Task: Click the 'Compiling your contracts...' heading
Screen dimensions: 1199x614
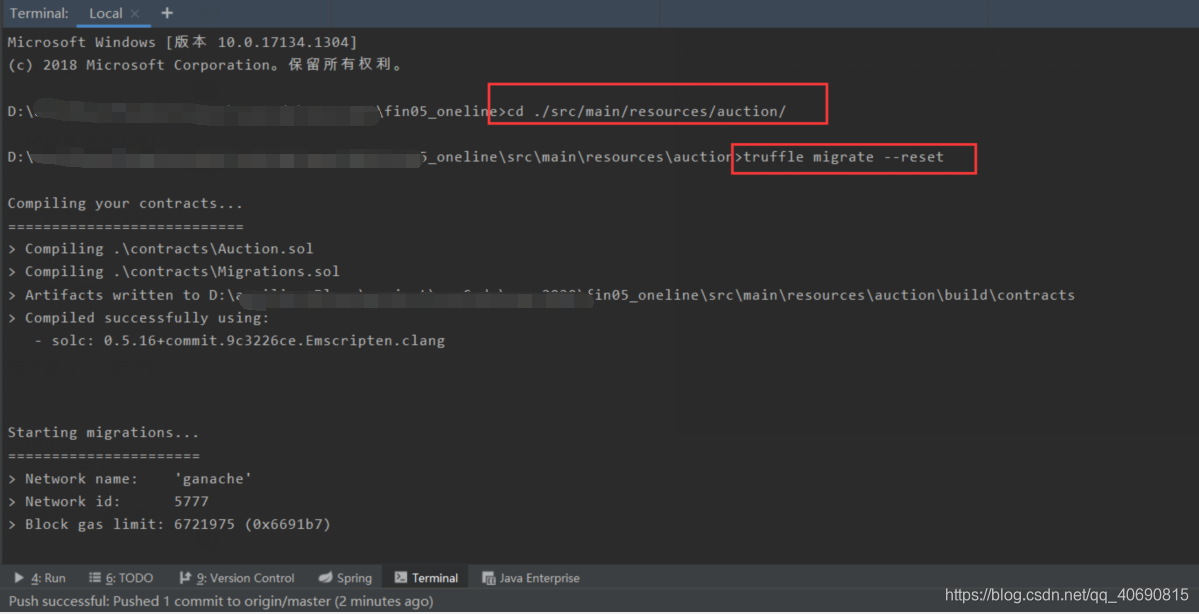Action: (x=125, y=203)
